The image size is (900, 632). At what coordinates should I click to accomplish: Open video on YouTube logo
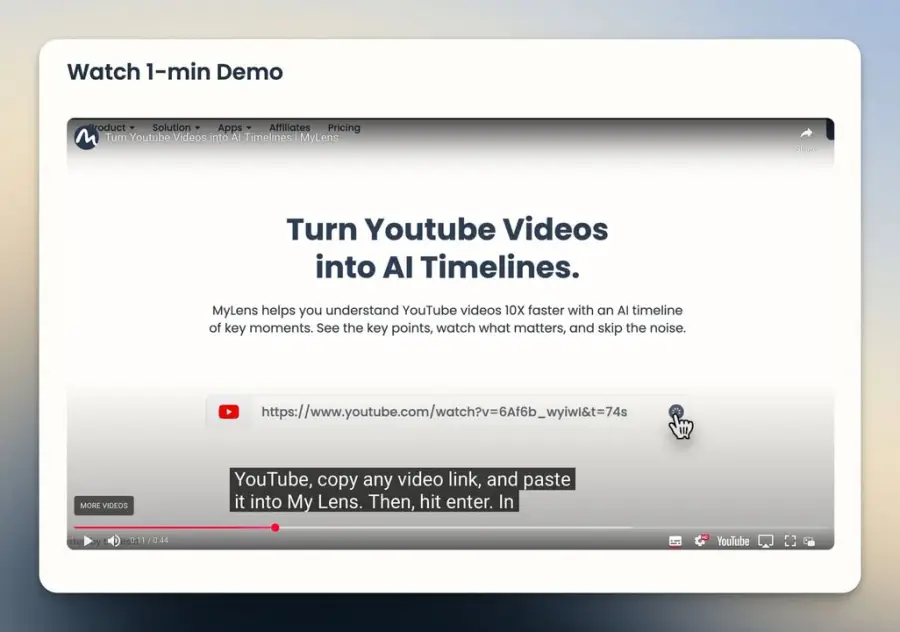point(733,541)
